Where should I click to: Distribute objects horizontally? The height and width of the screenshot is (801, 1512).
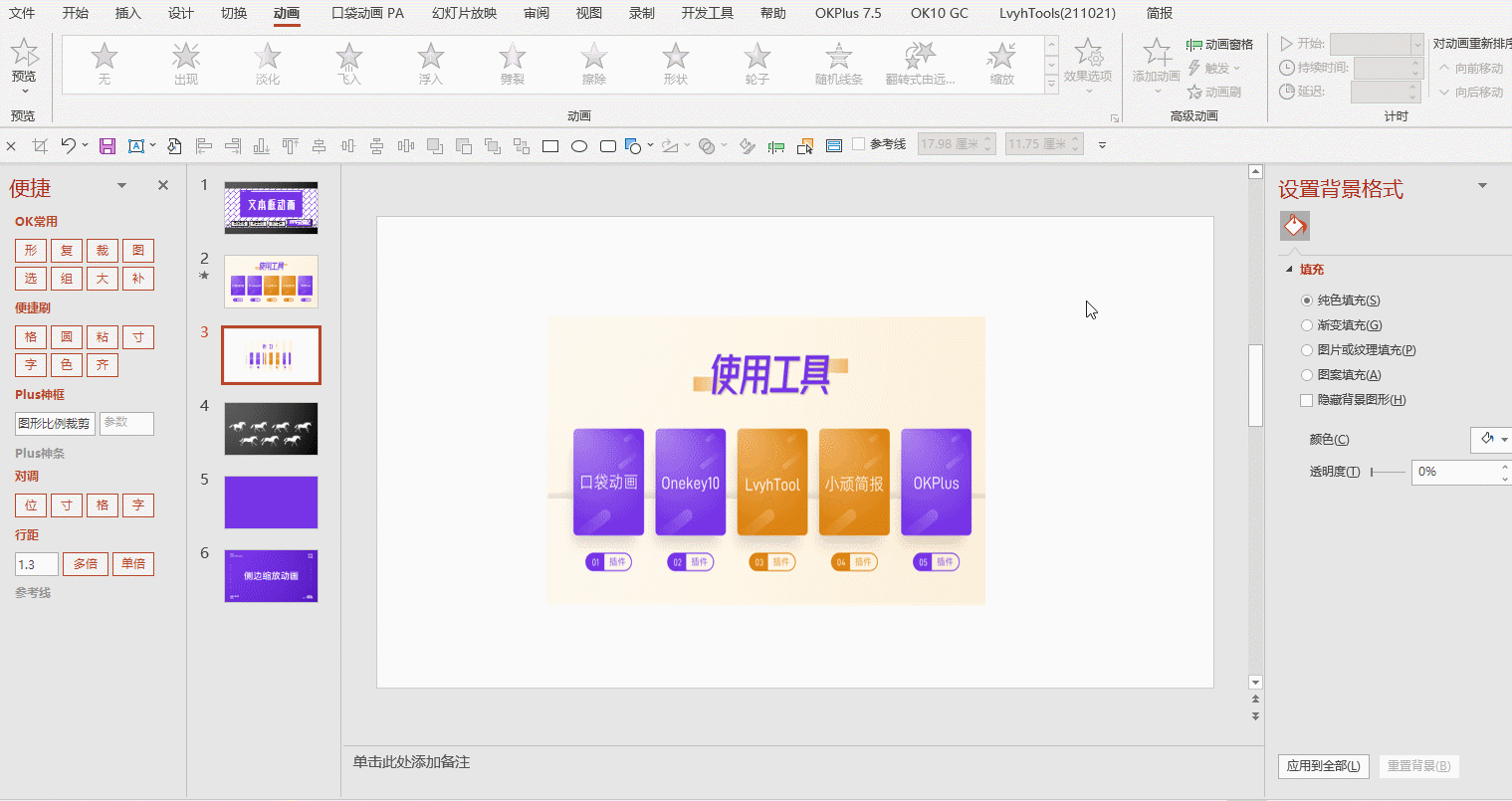point(406,146)
